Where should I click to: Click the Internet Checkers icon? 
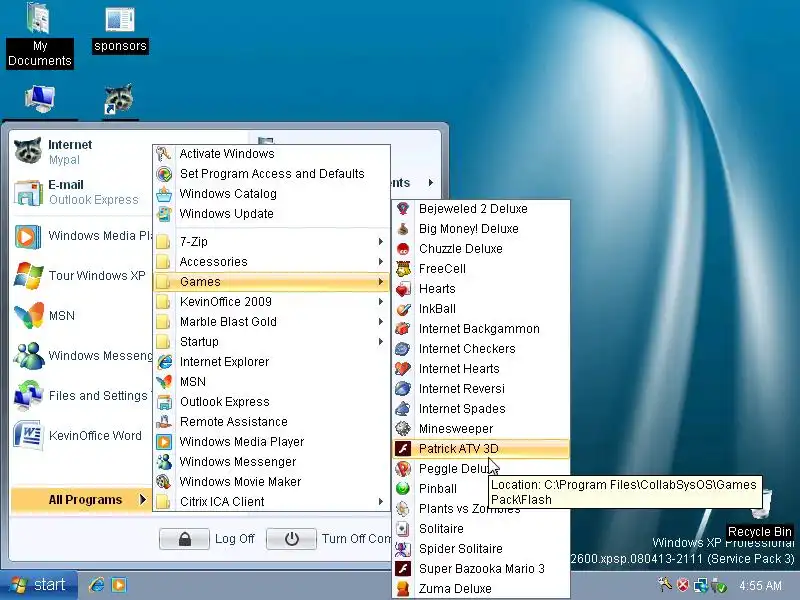coord(403,349)
